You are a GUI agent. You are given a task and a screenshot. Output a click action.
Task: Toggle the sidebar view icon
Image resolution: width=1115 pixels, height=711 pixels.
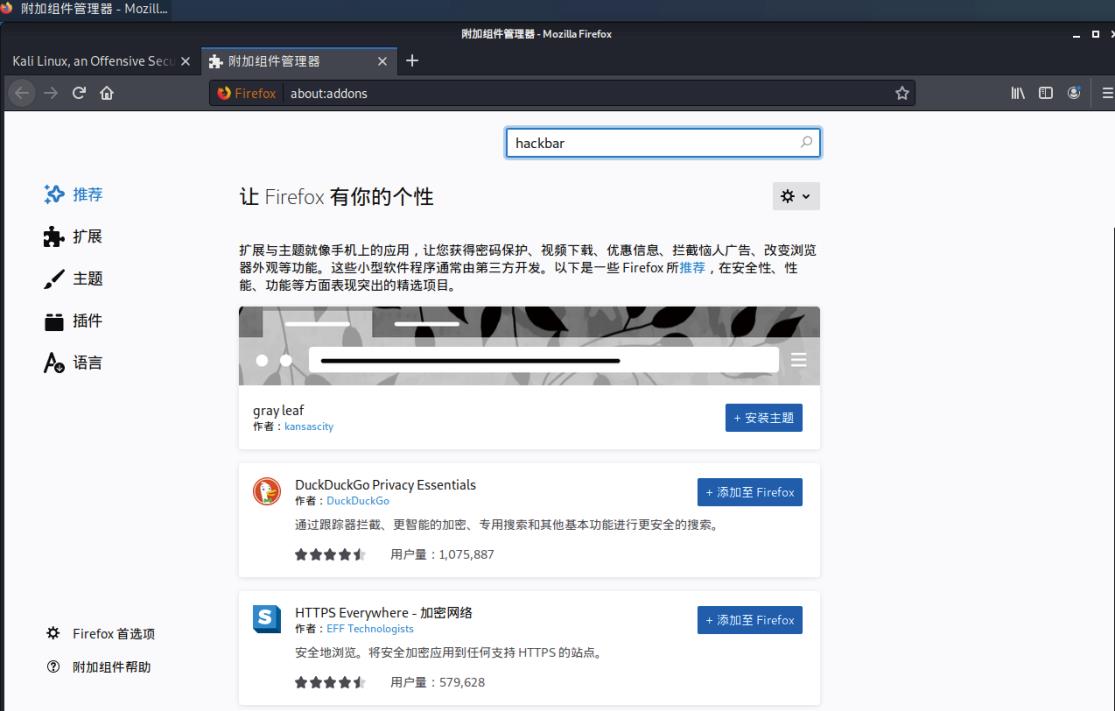(x=1045, y=93)
